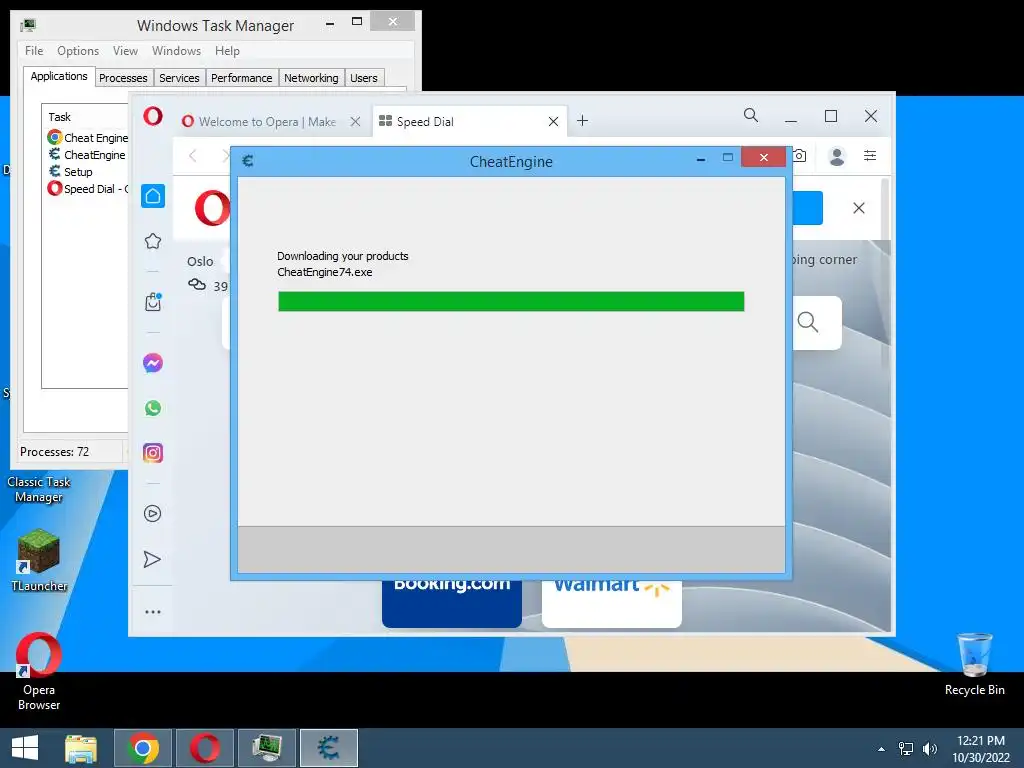Click Speed Dial search magnifier icon

click(808, 322)
